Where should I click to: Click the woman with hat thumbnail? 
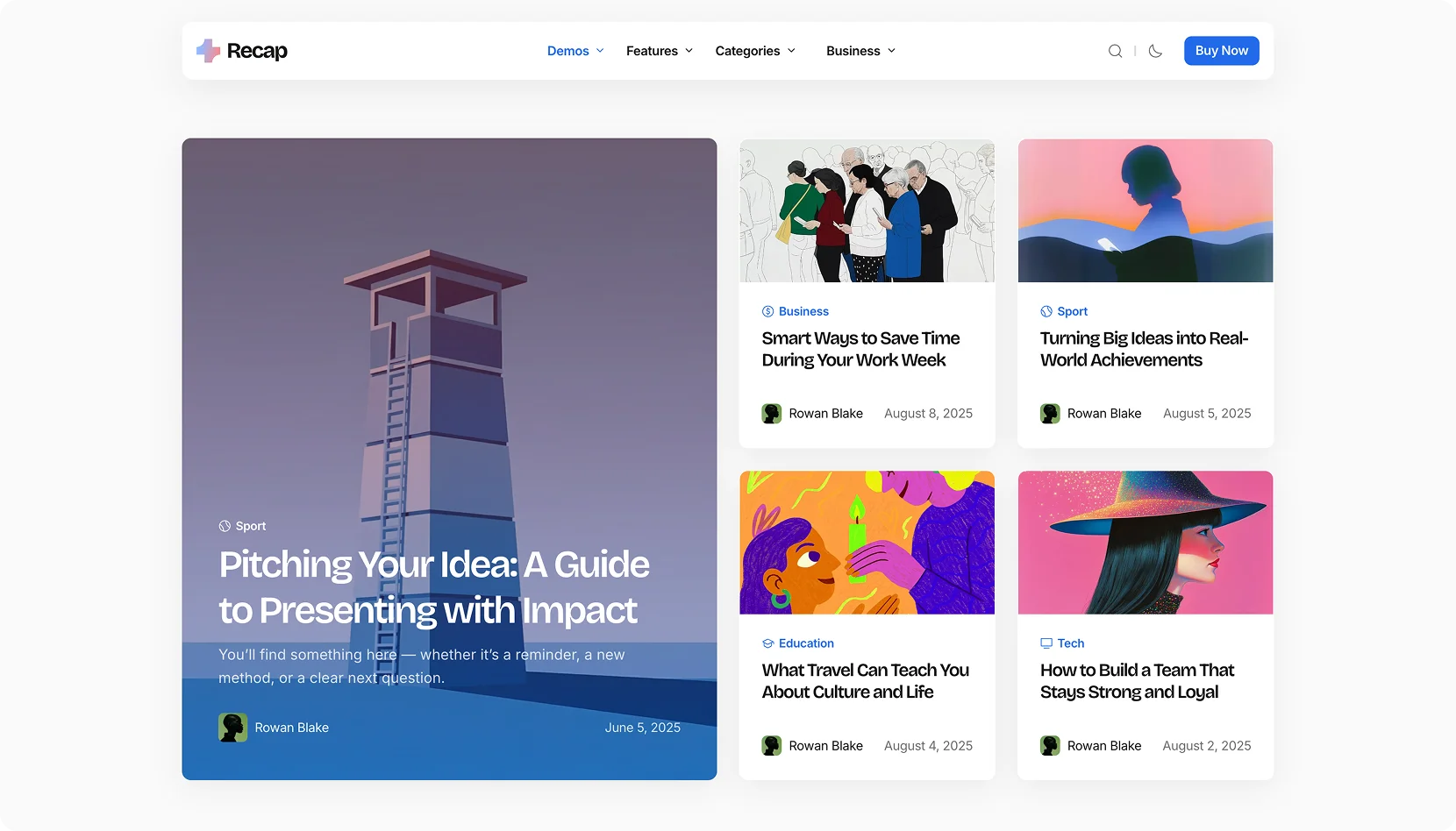point(1145,543)
